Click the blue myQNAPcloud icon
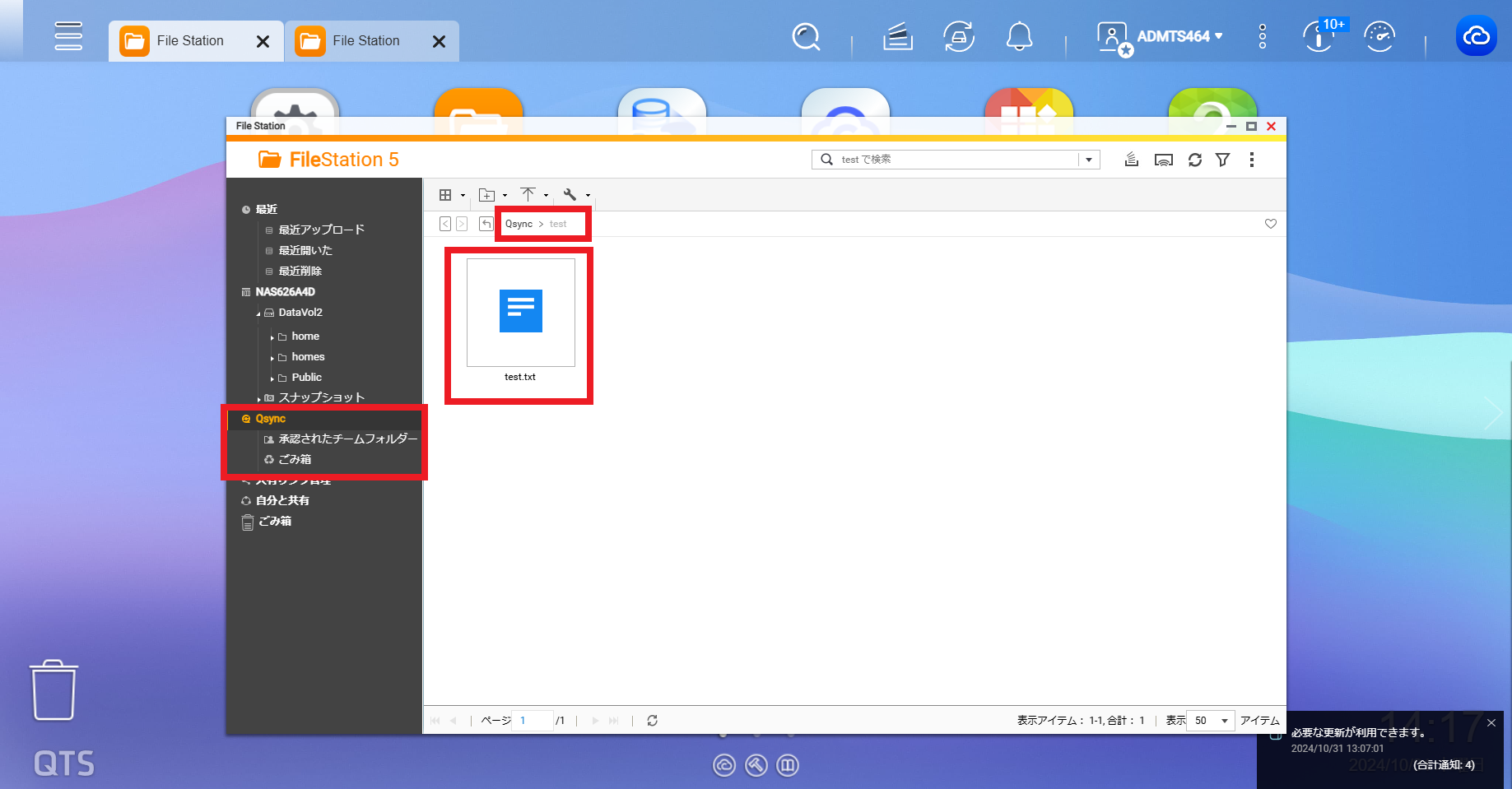Viewport: 1512px width, 789px height. [x=1477, y=35]
